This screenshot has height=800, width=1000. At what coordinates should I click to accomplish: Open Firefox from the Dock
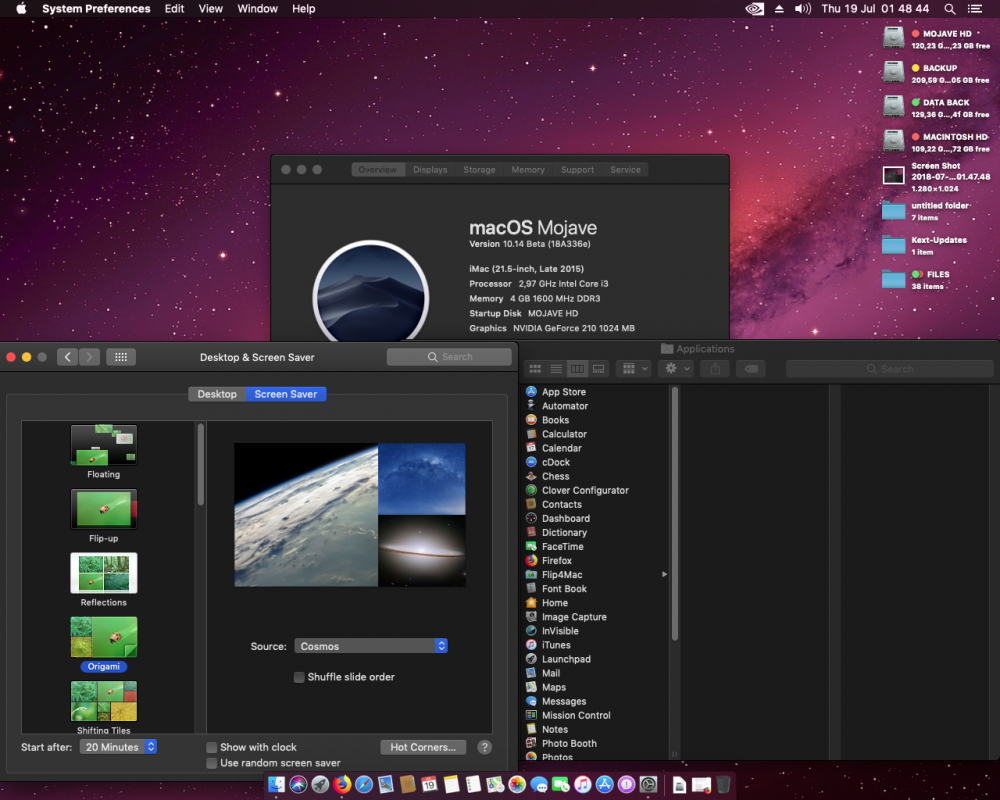(x=342, y=784)
